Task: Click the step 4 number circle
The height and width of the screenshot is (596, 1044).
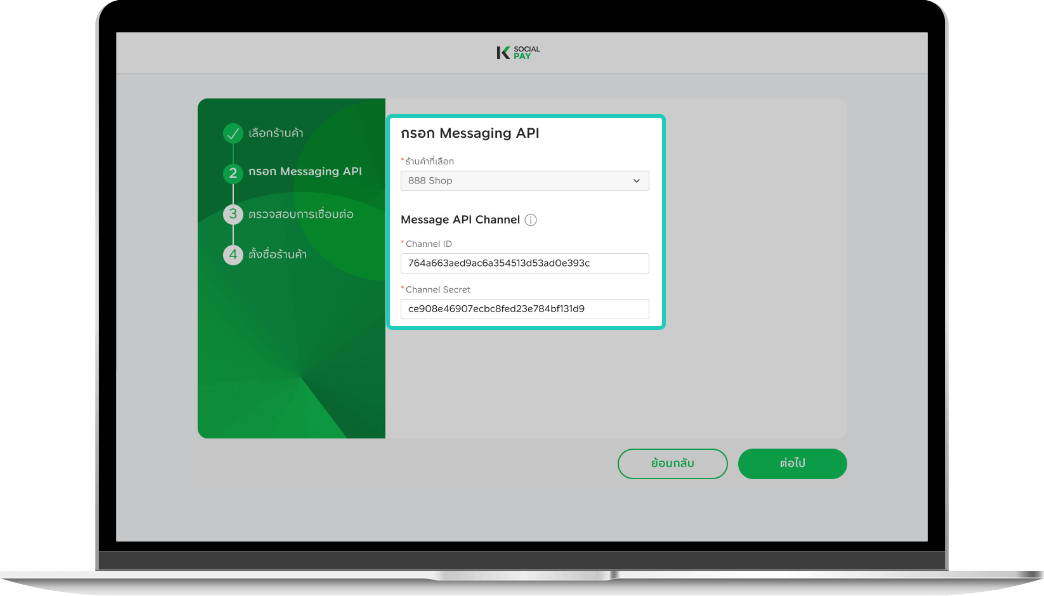Action: [233, 254]
